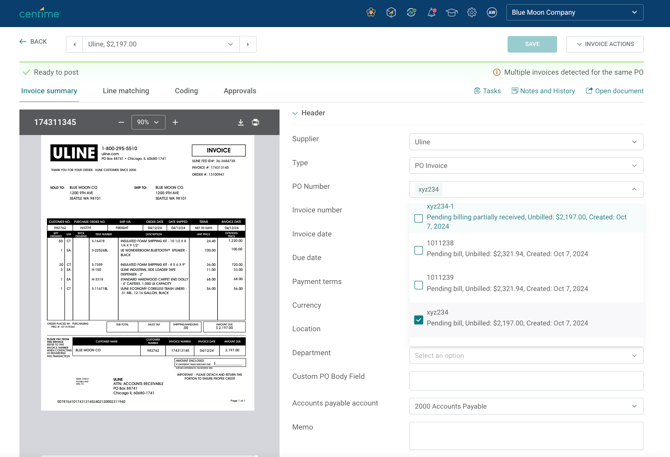Open Department Select an option dropdown

point(526,355)
